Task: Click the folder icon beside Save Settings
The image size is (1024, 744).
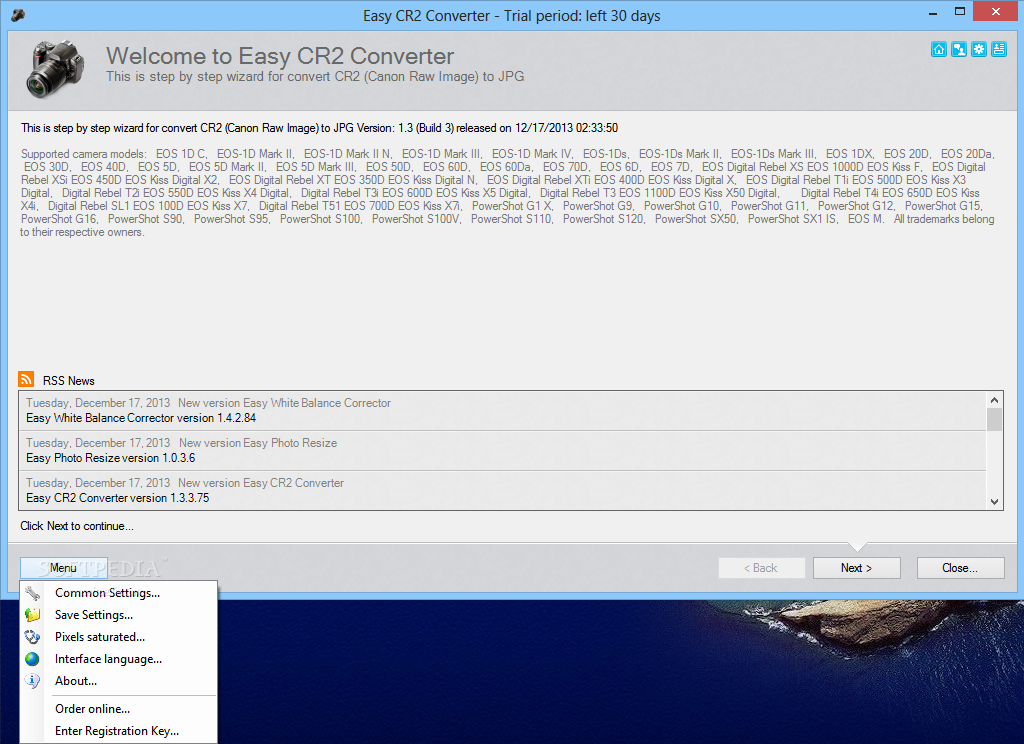Action: coord(32,615)
